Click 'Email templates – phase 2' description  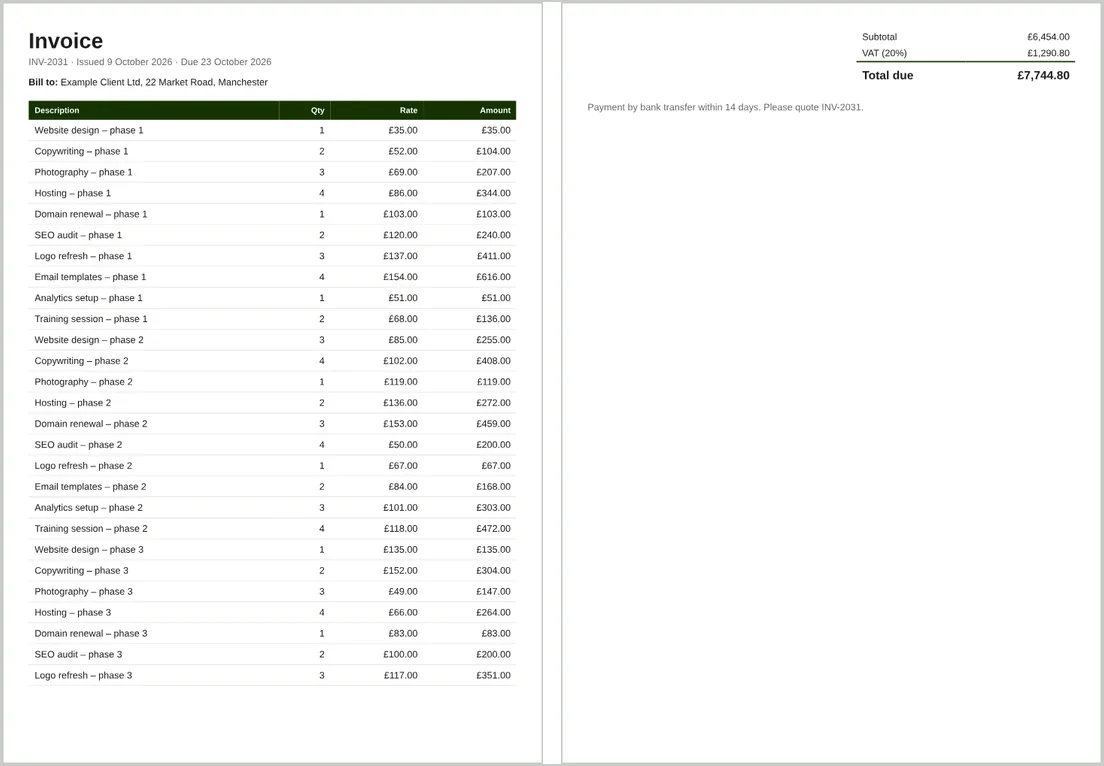tap(90, 487)
